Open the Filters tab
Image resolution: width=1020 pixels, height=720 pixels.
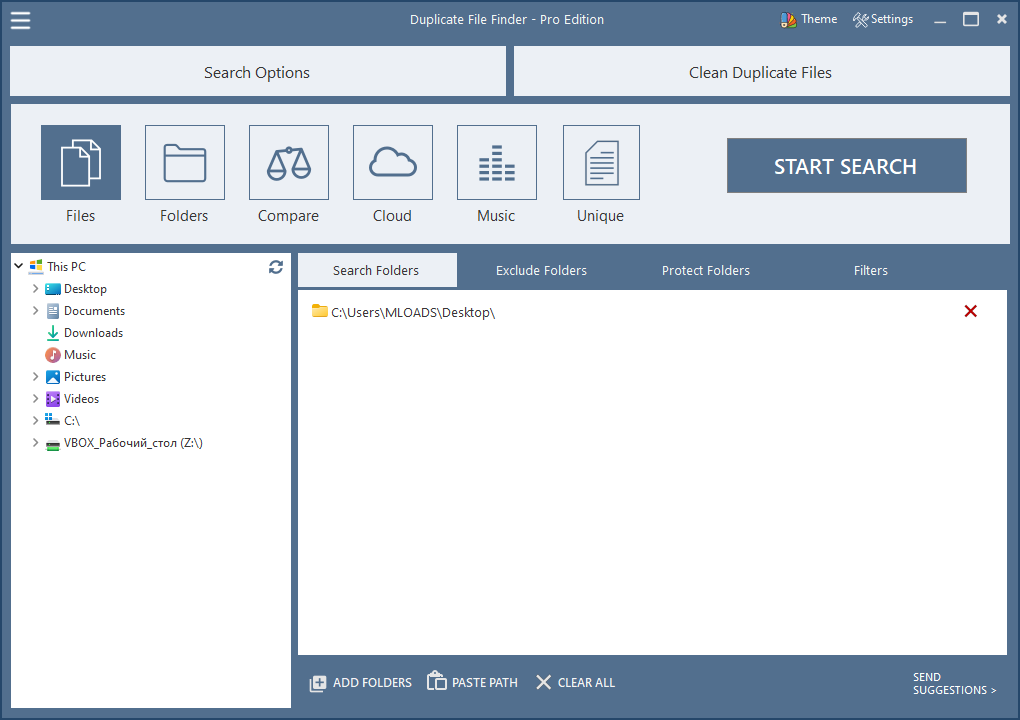pos(870,271)
